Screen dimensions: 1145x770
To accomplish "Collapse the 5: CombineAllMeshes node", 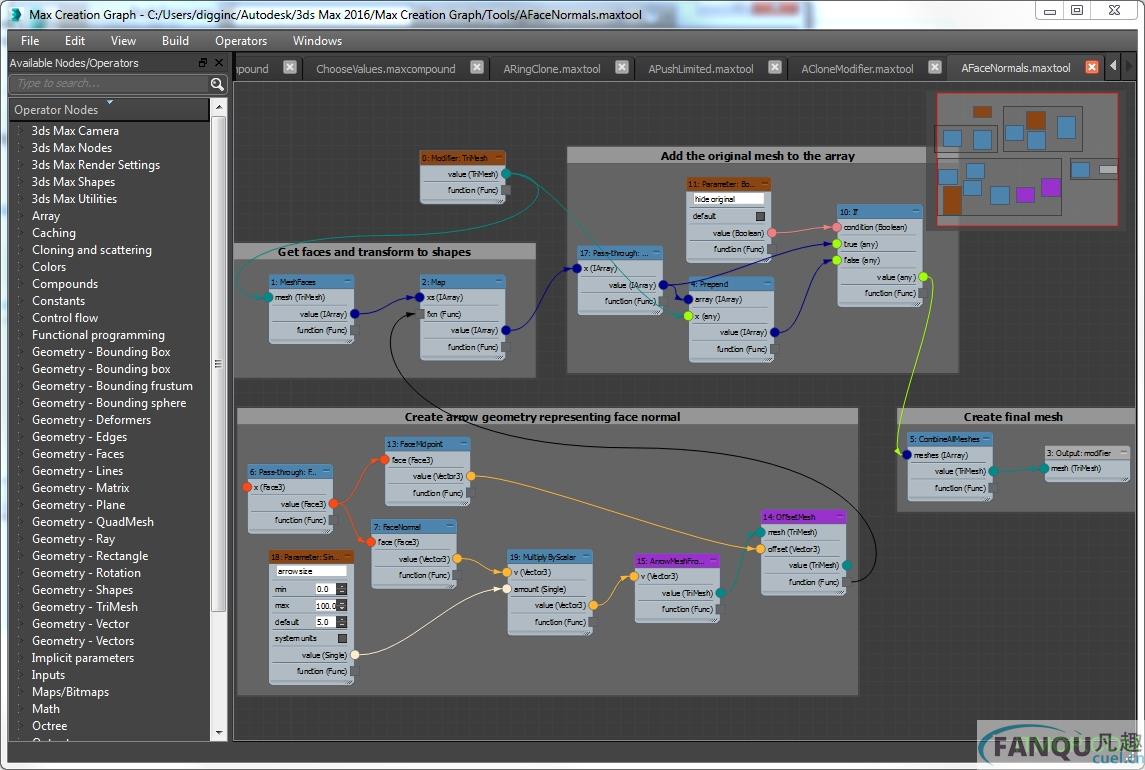I will coord(986,438).
